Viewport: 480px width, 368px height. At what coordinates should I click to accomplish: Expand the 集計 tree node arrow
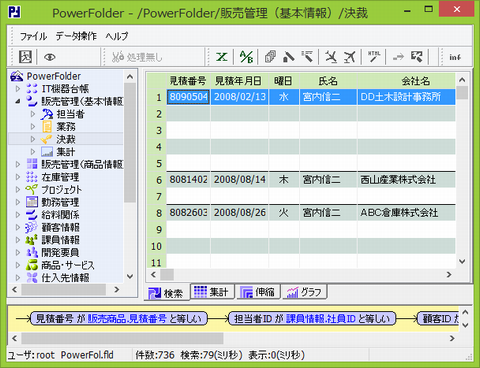[33, 152]
